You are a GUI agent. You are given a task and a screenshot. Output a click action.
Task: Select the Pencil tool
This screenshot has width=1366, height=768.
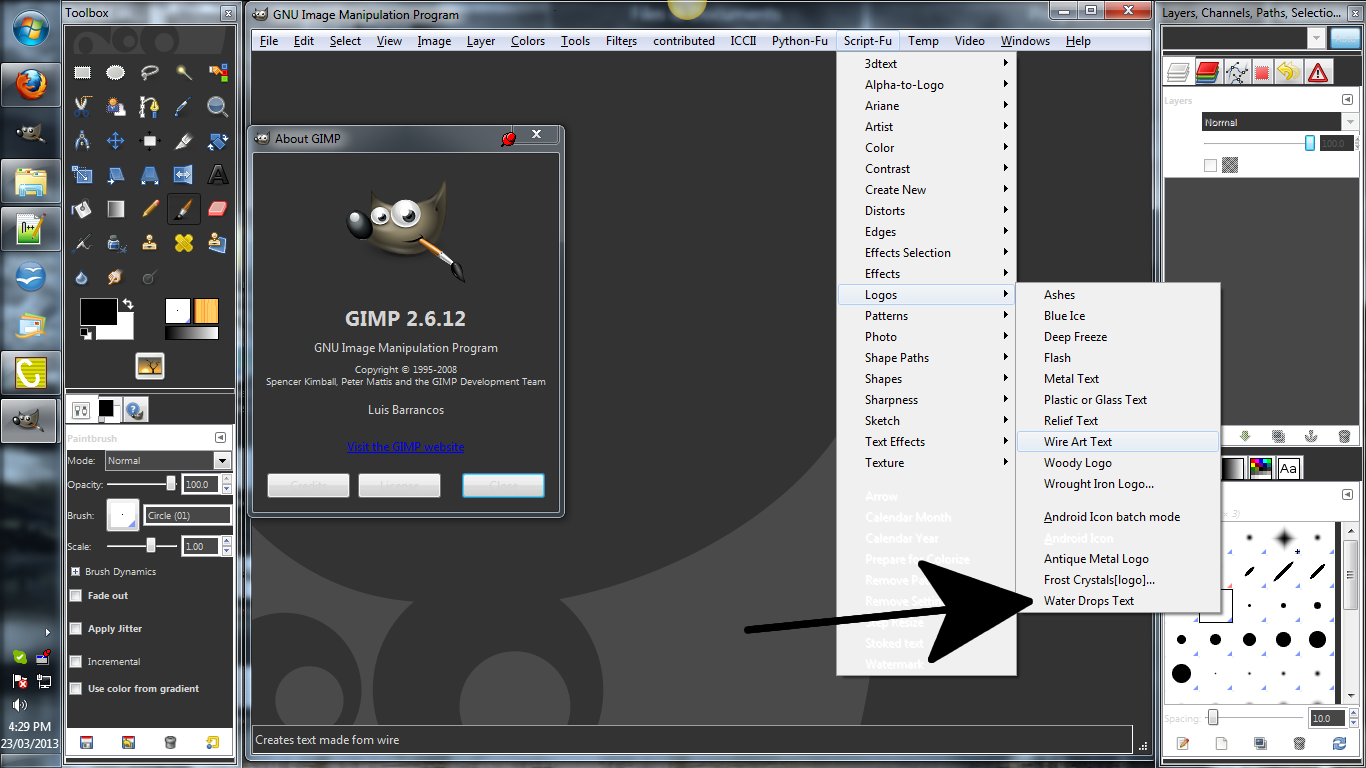(x=150, y=209)
